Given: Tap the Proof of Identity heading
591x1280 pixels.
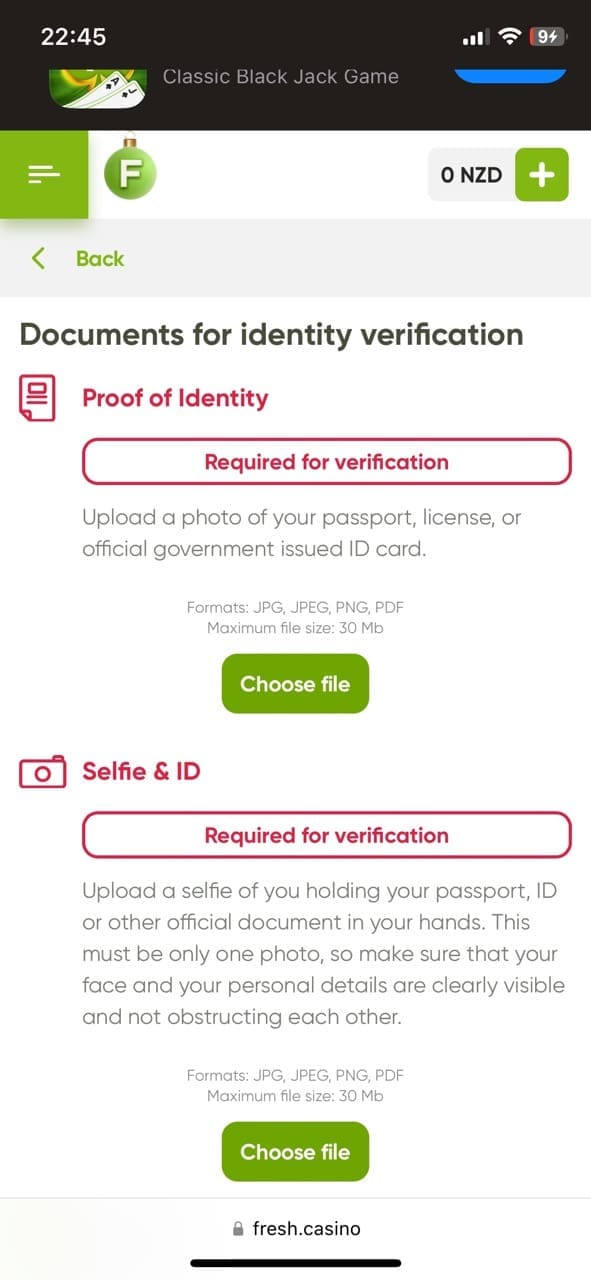Looking at the screenshot, I should (x=175, y=398).
